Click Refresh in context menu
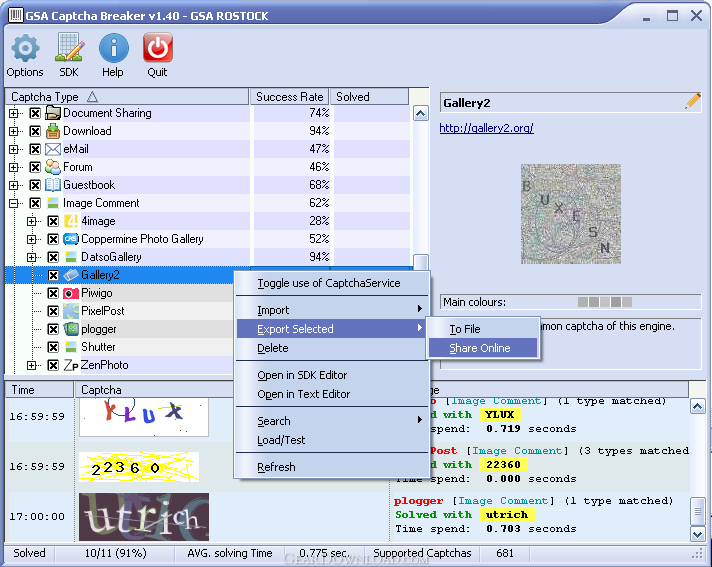The height and width of the screenshot is (567, 712). click(331, 467)
